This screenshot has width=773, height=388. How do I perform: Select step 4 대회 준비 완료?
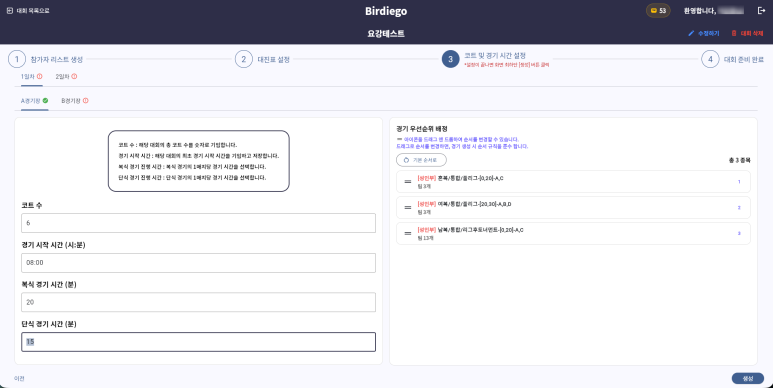coord(733,60)
